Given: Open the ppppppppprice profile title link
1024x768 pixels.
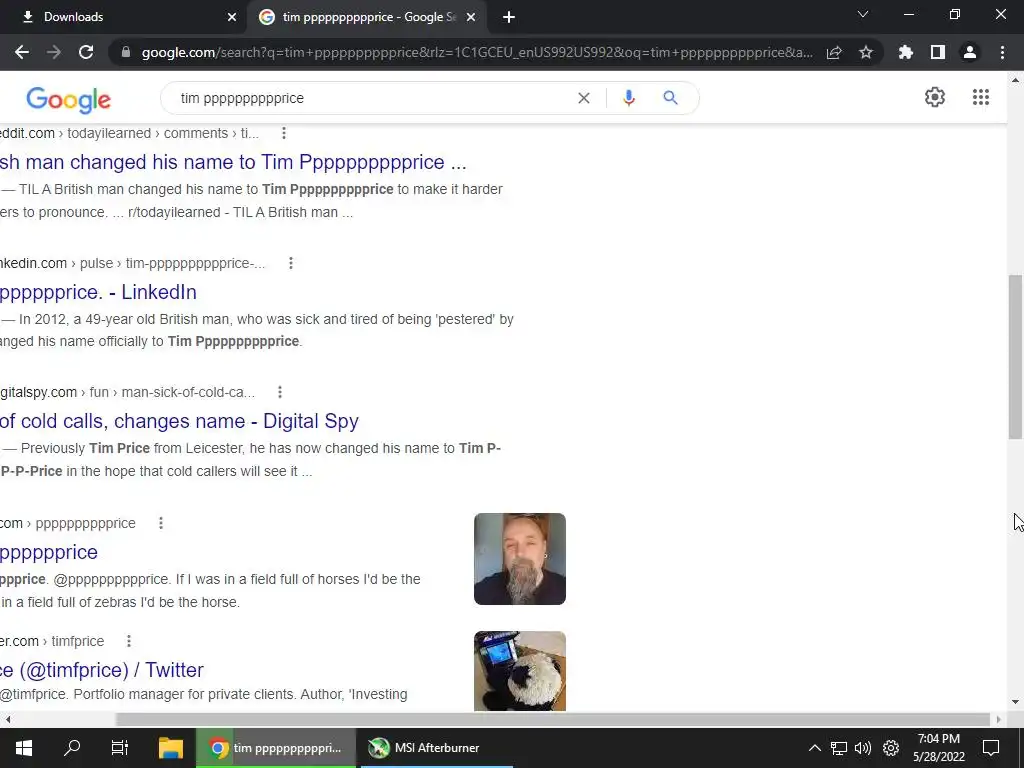Looking at the screenshot, I should point(49,552).
